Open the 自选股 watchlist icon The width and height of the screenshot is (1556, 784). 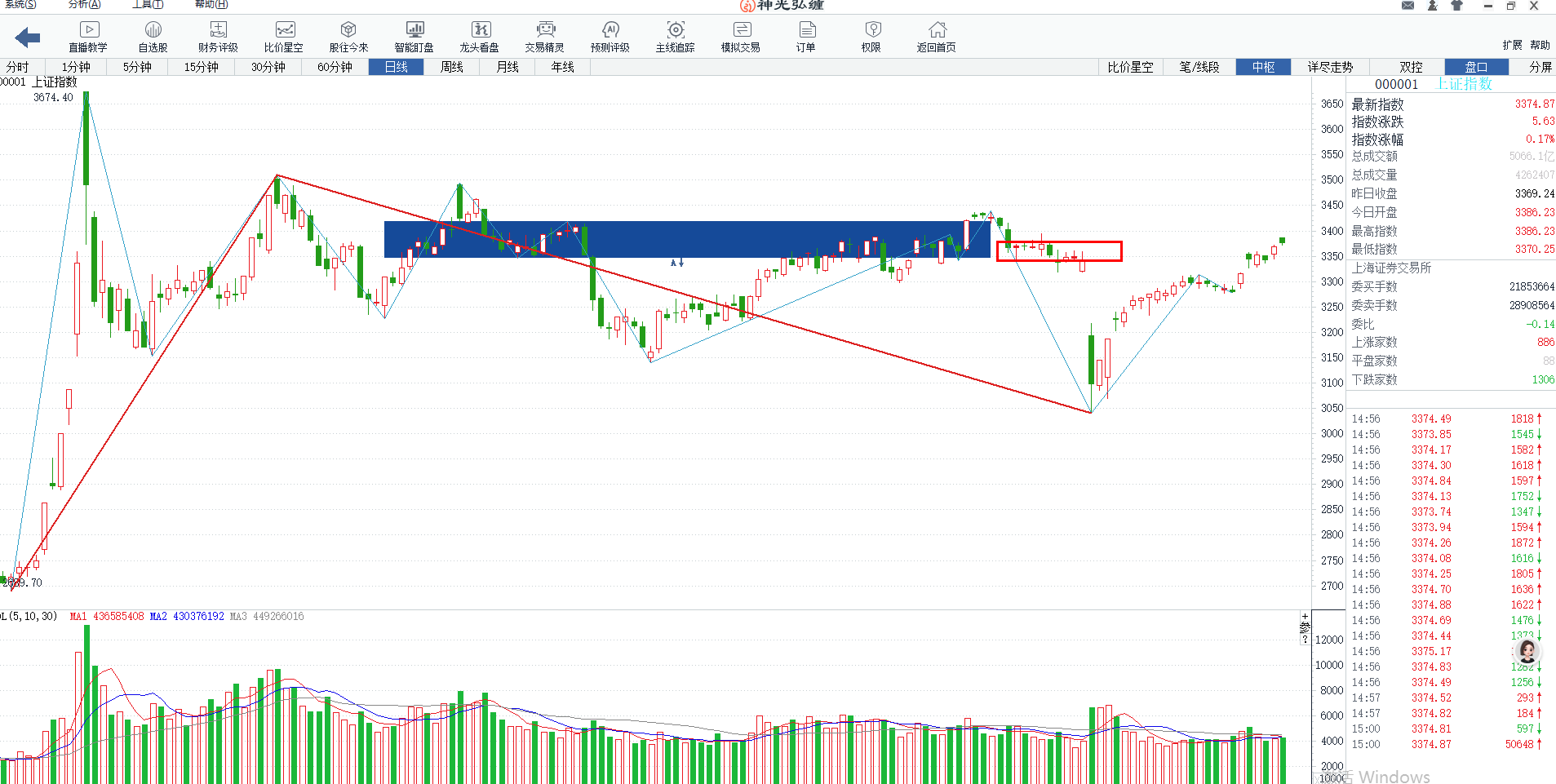point(153,37)
